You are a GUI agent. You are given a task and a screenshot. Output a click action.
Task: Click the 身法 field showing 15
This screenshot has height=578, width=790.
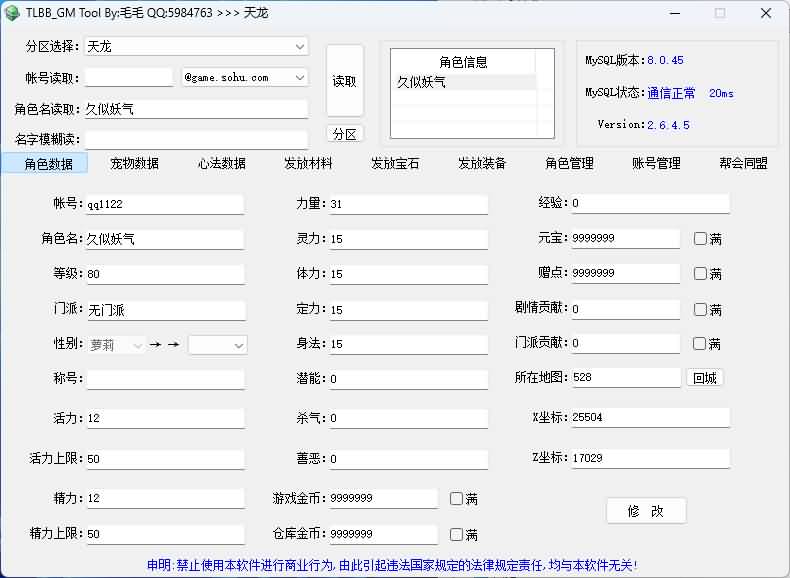pos(409,344)
